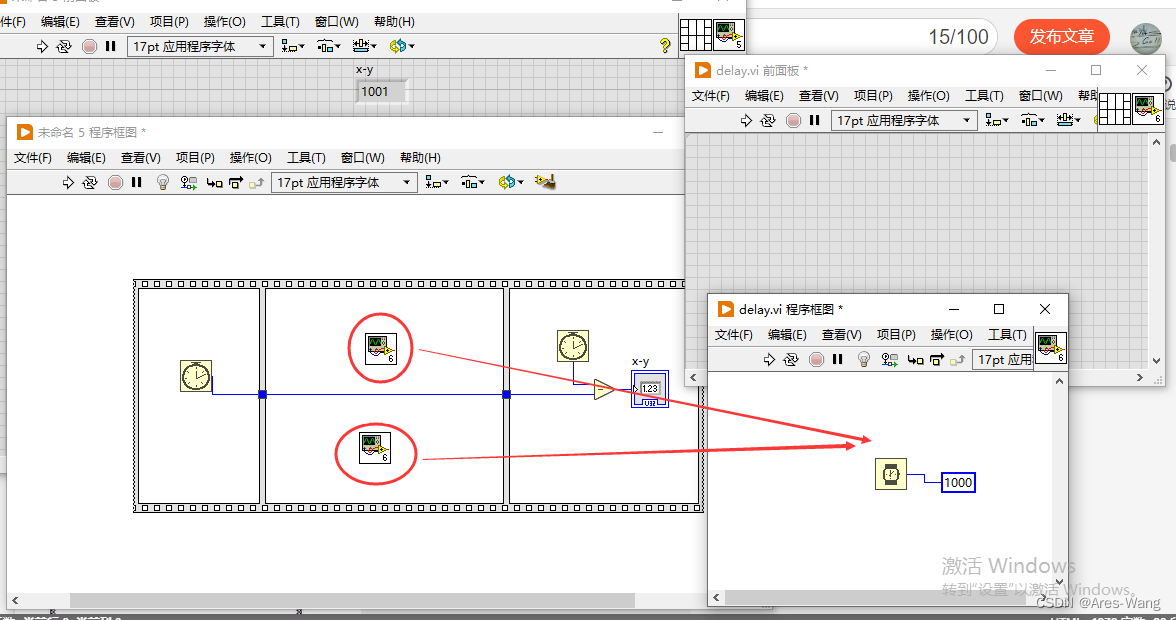This screenshot has height=620, width=1176.
Task: Select the Subtract function node
Action: tap(604, 389)
